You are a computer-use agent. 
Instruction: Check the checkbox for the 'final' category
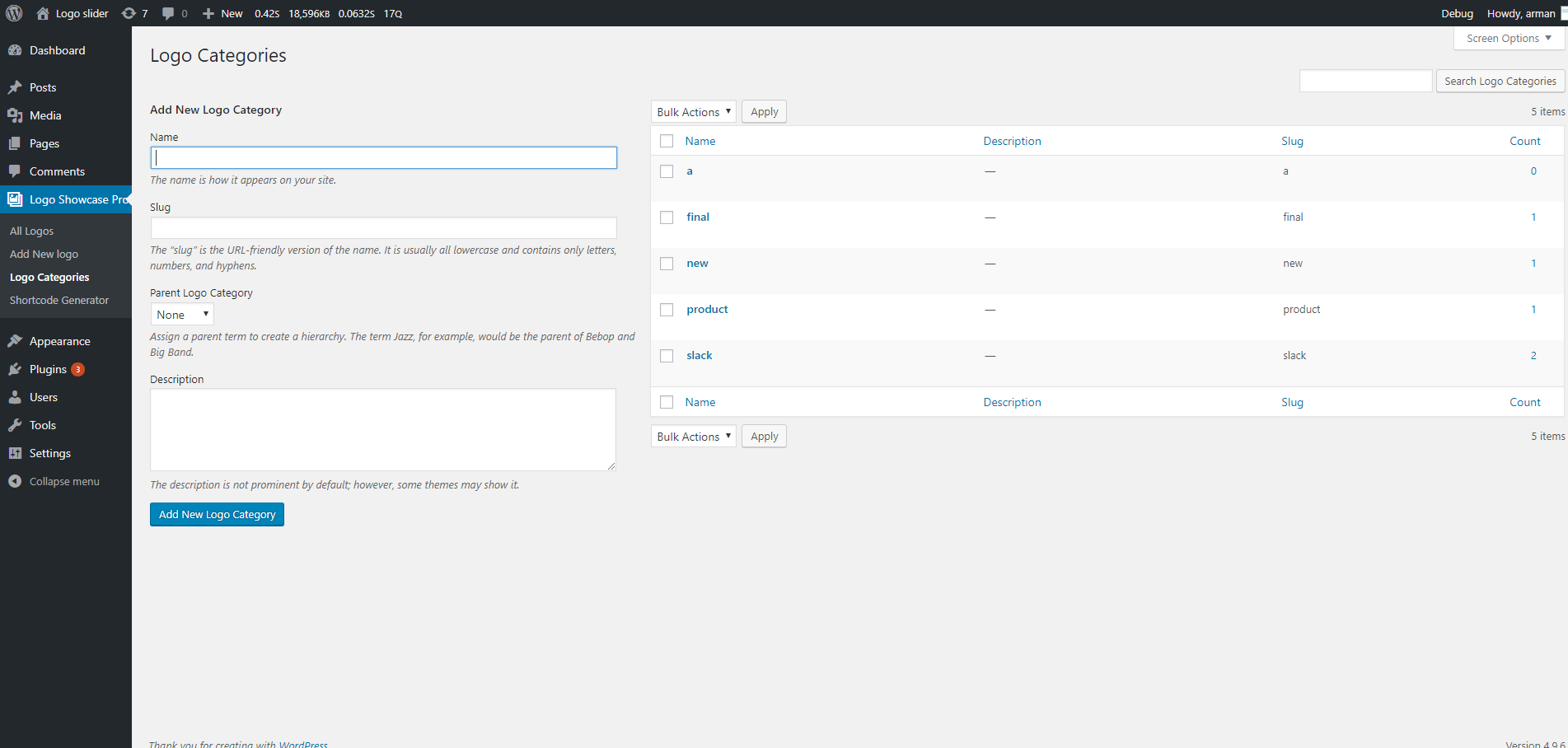(667, 217)
